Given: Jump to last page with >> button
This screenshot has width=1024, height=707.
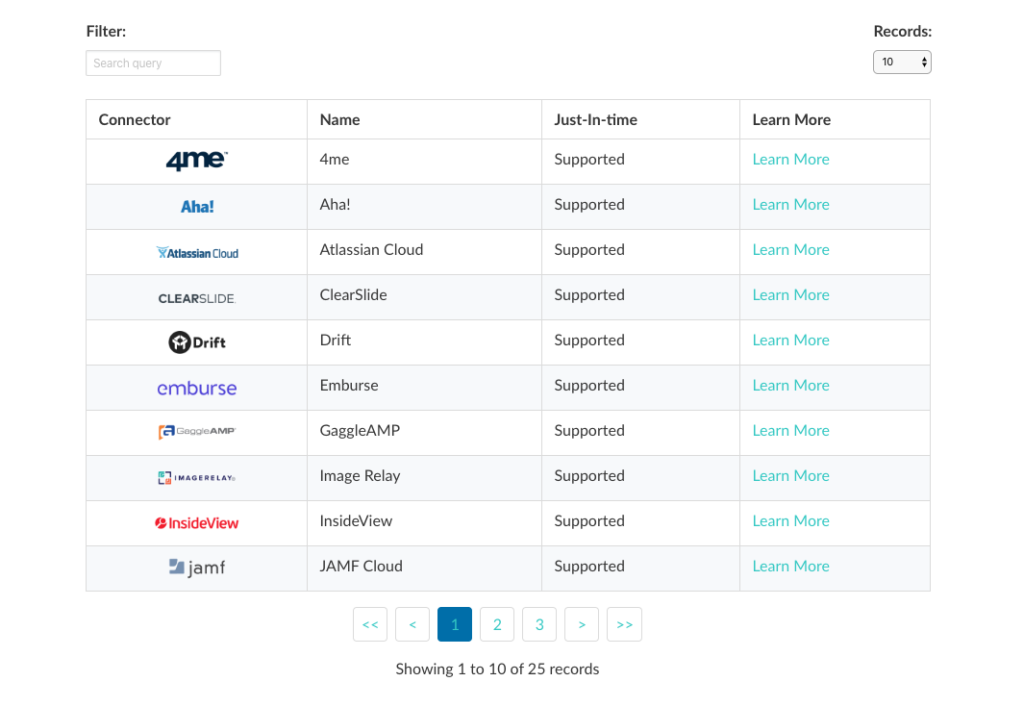Looking at the screenshot, I should point(624,624).
